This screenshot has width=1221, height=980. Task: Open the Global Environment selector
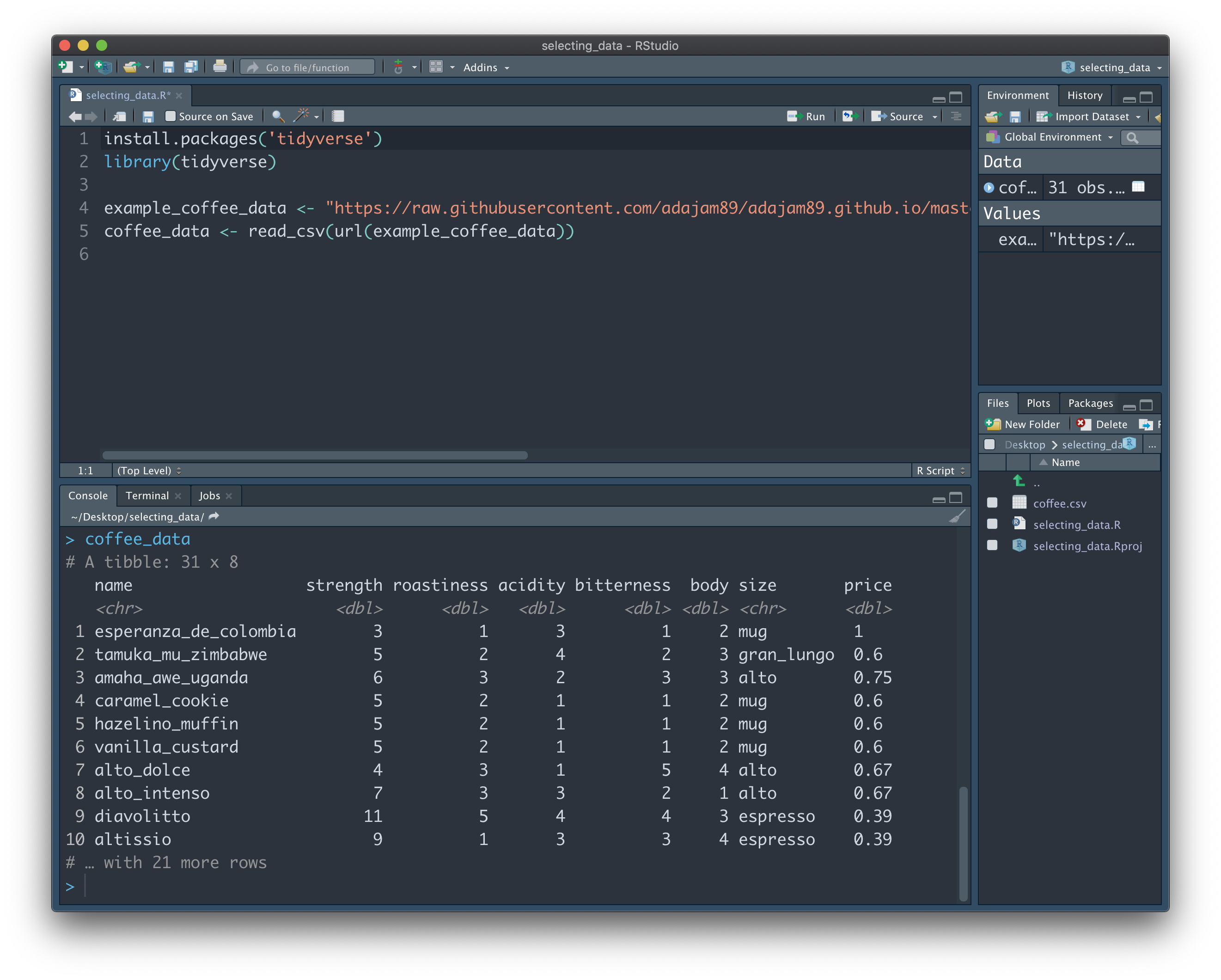click(x=1050, y=137)
